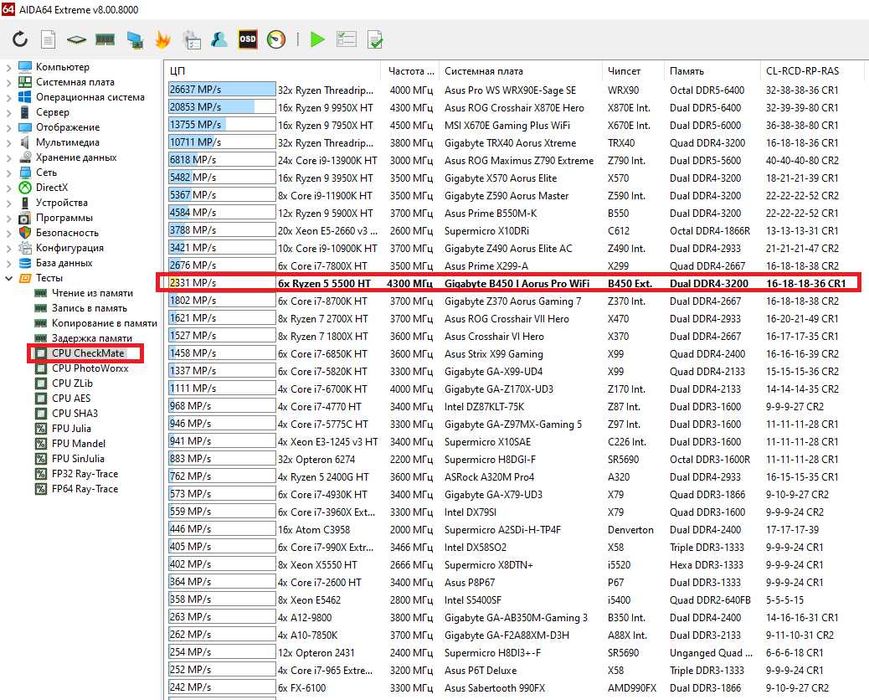Viewport: 869px width, 700px height.
Task: Select the Отображение tree node
Action: tap(68, 127)
